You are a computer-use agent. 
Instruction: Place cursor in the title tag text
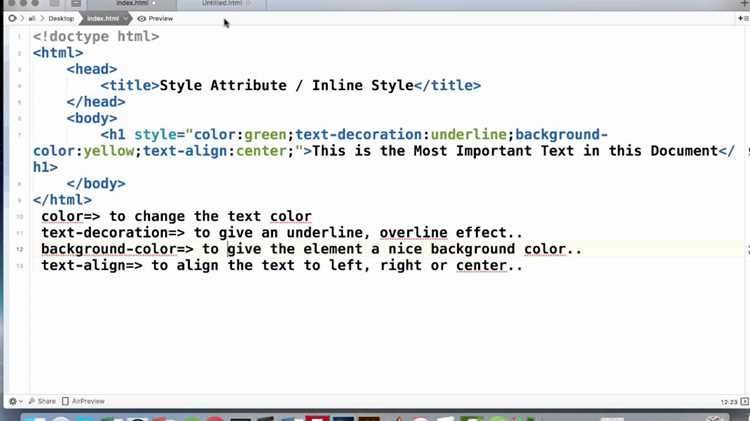(x=286, y=85)
